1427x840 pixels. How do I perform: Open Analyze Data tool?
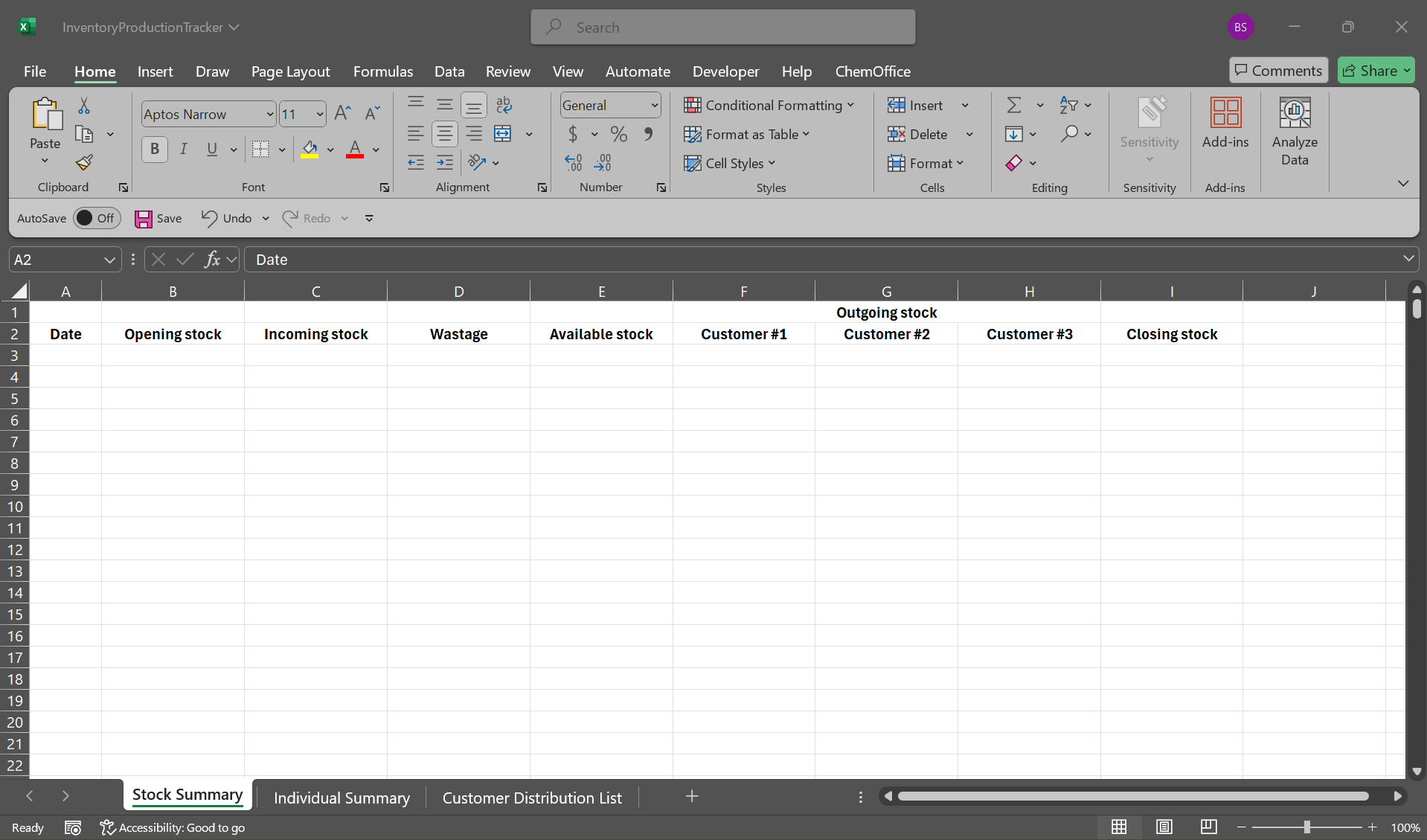(x=1294, y=131)
